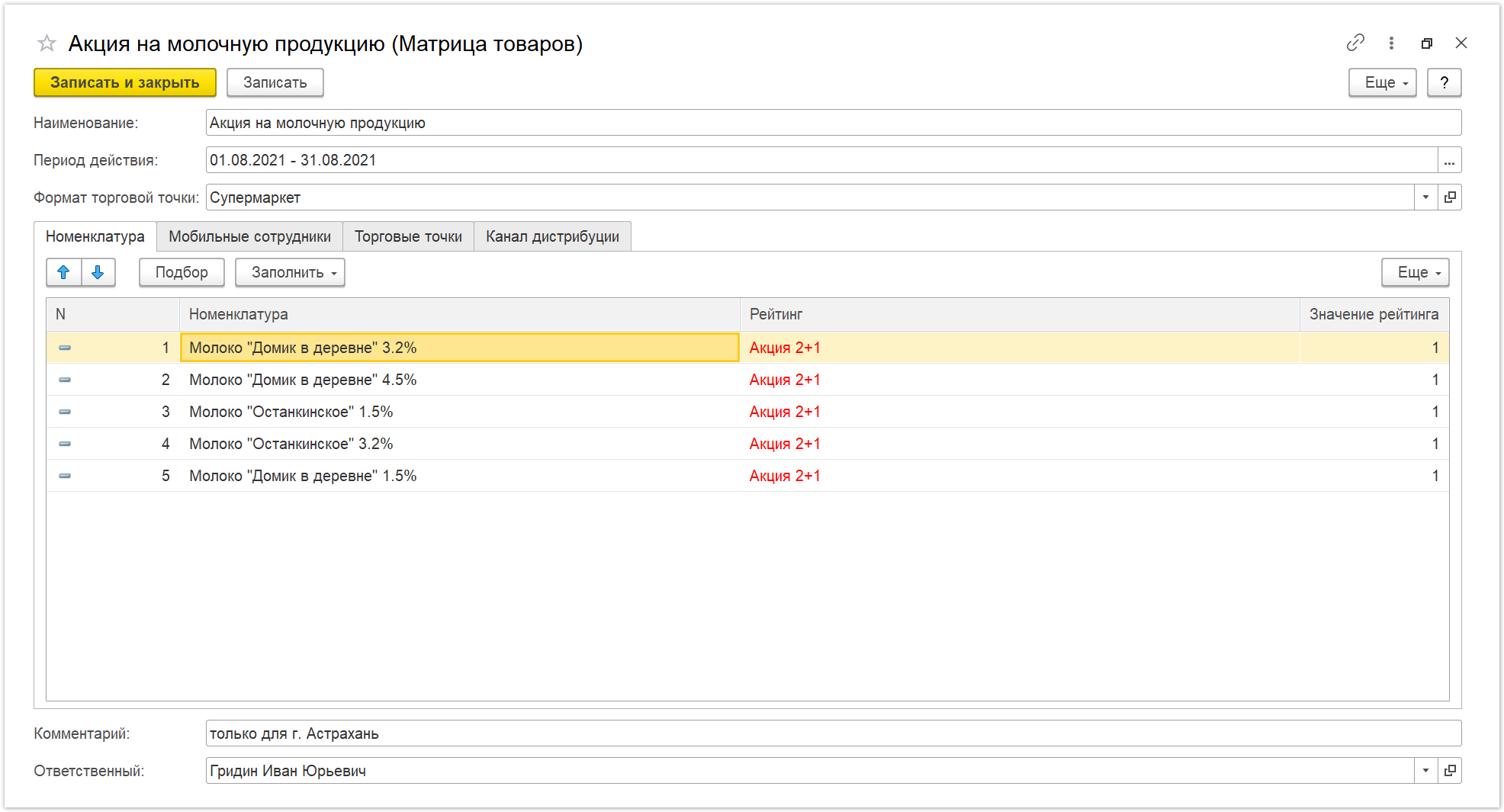Click row marker icon of row 4
The image size is (1504, 812).
coord(65,444)
